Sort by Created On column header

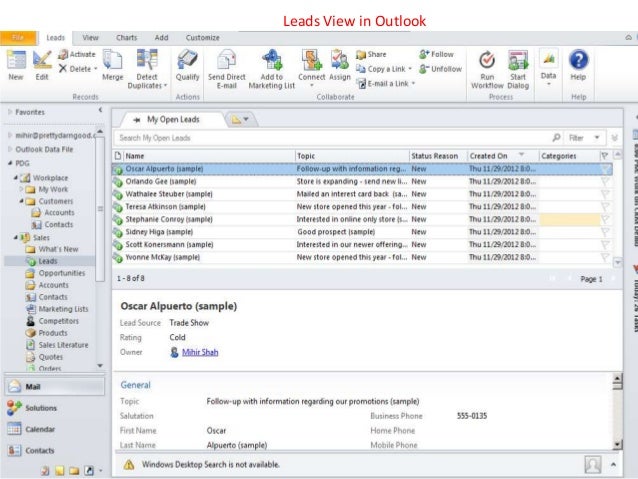pos(503,156)
